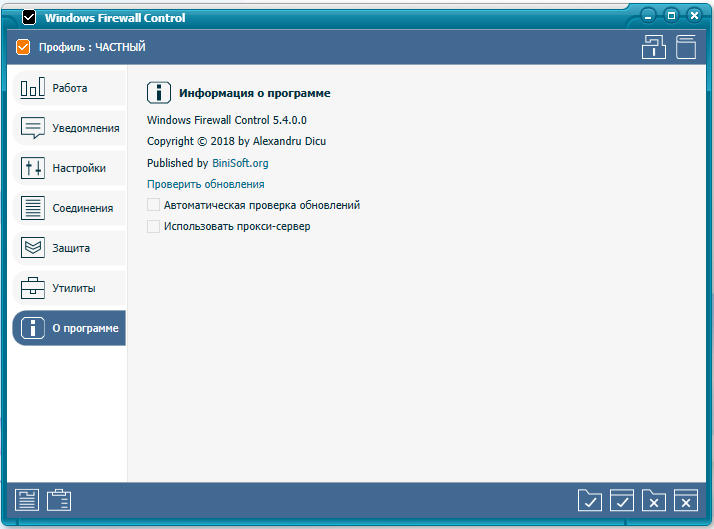This screenshot has width=714, height=529.
Task: Select the О программе tab
Action: [69, 328]
